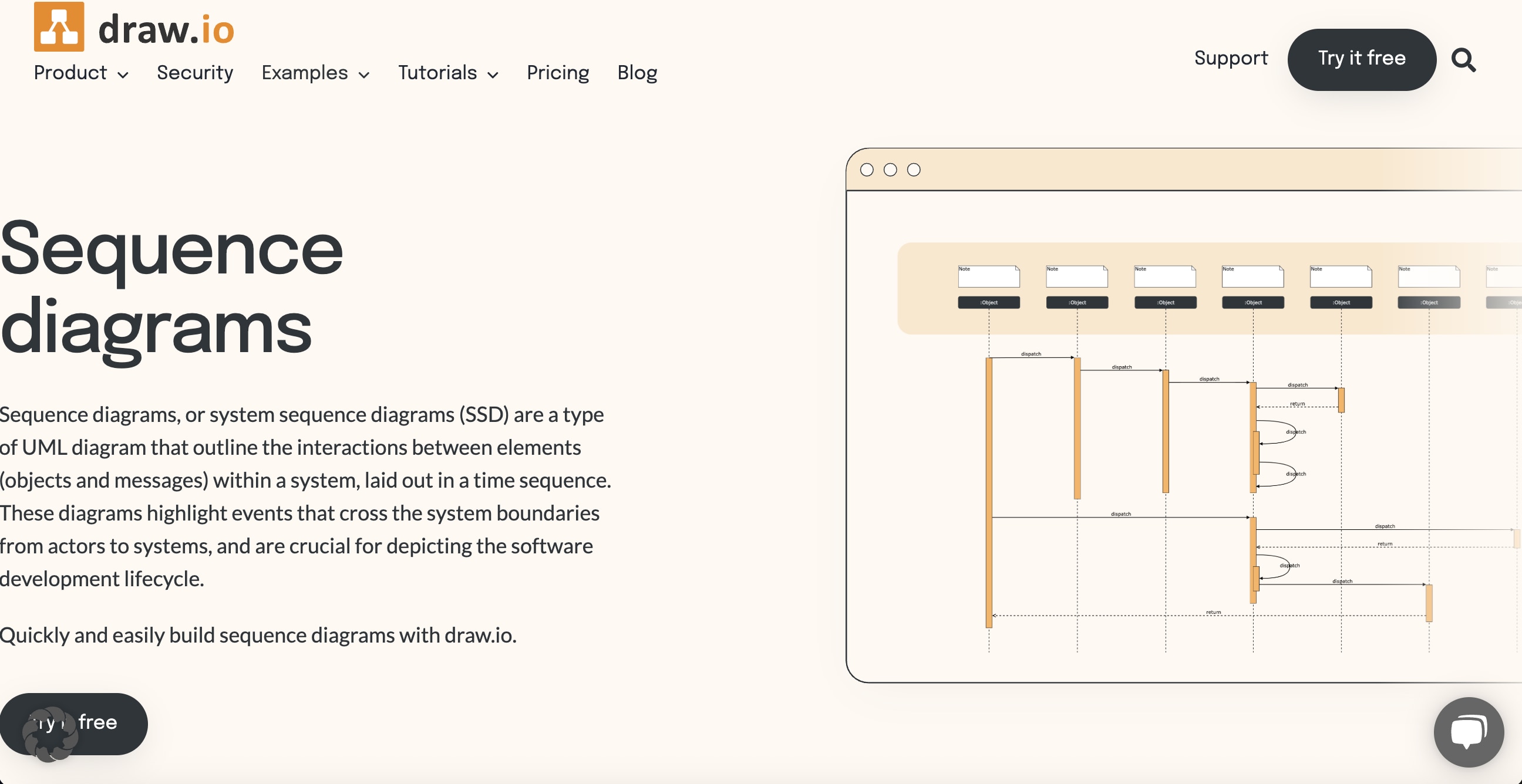The width and height of the screenshot is (1522, 784).
Task: Expand the Examples dropdown menu
Action: [x=315, y=73]
